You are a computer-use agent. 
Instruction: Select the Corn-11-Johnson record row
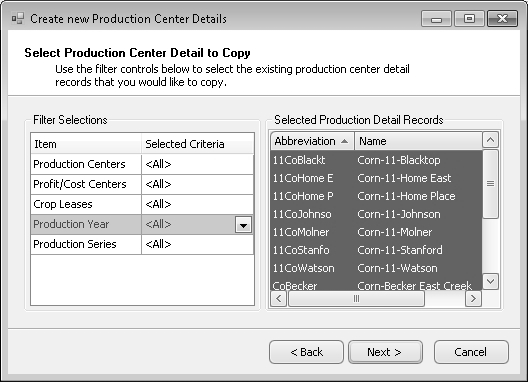pyautogui.click(x=376, y=214)
